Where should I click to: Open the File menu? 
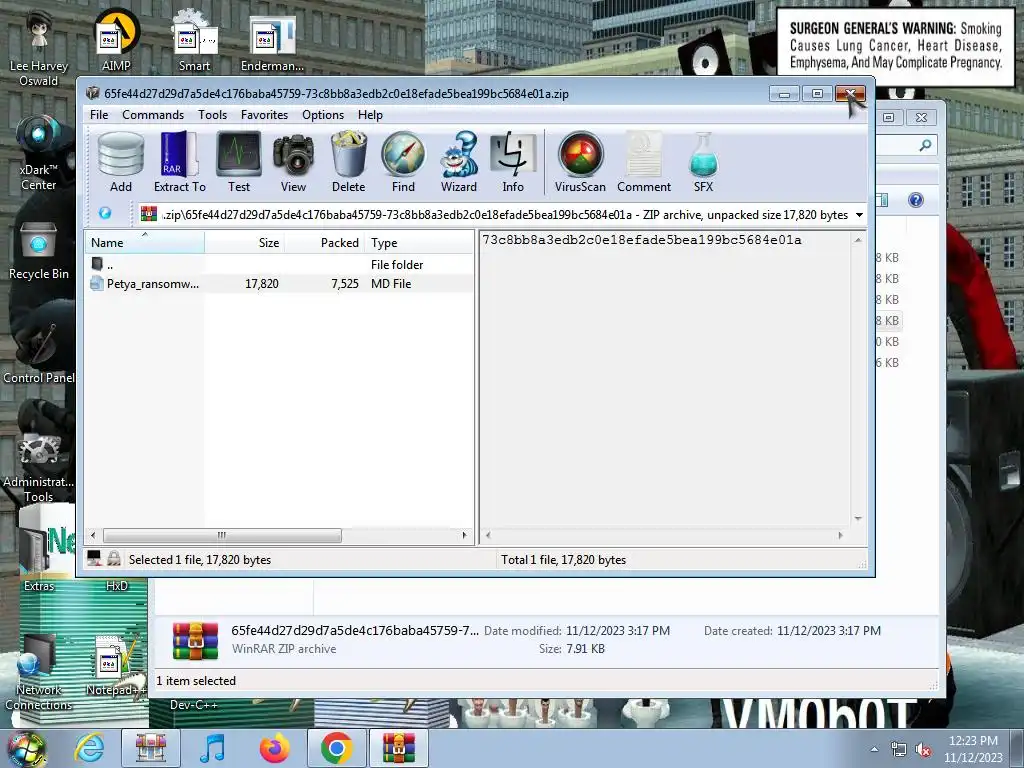coord(99,115)
